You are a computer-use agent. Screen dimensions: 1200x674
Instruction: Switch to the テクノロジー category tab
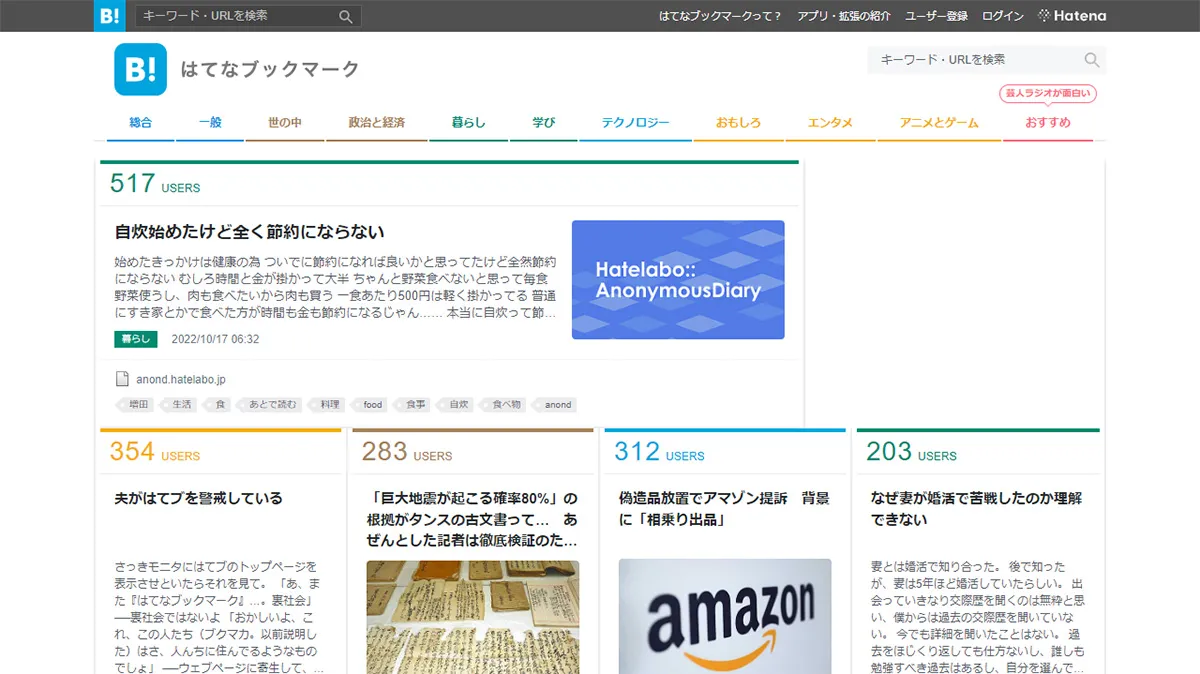click(x=635, y=121)
